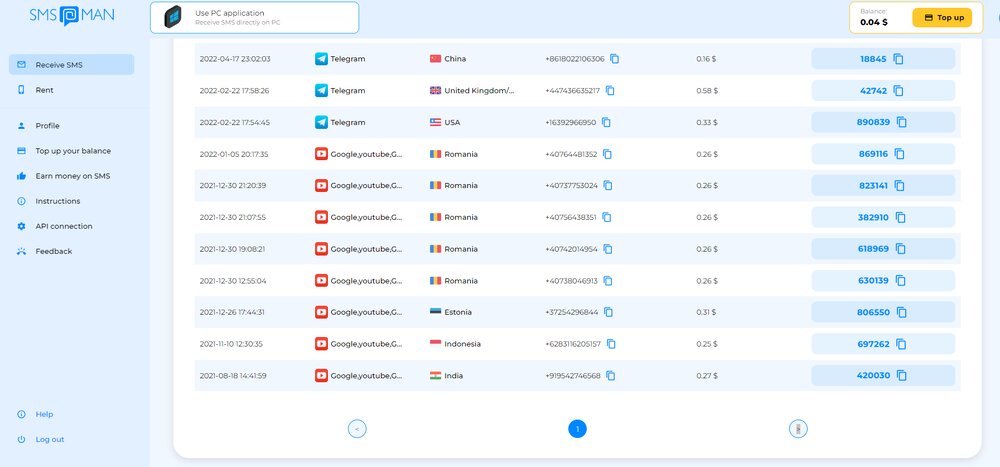Click Google,youtube service in India row

(358, 376)
